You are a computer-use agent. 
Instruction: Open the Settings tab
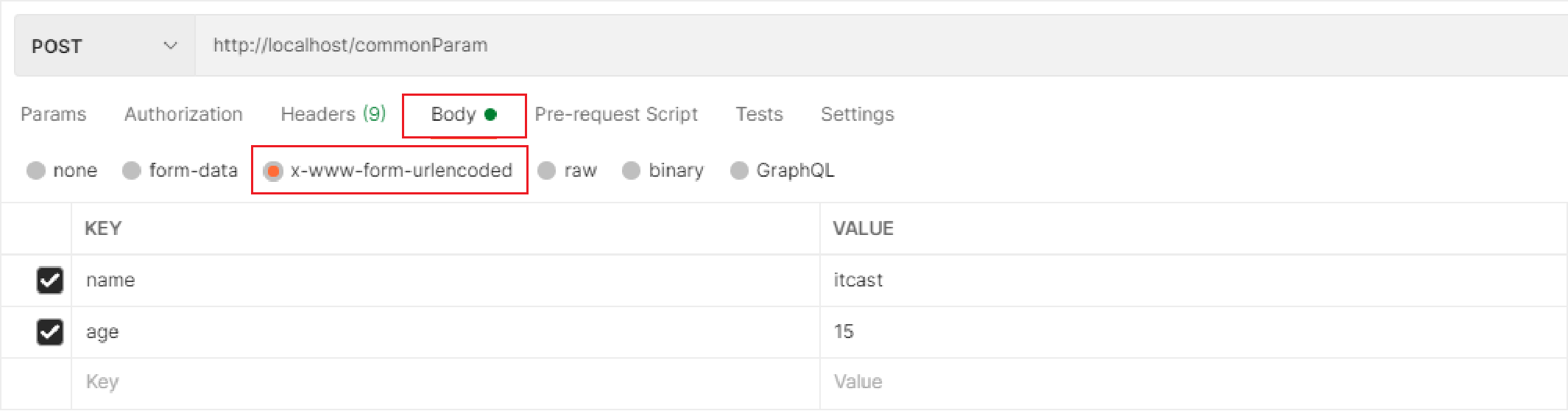[x=857, y=114]
